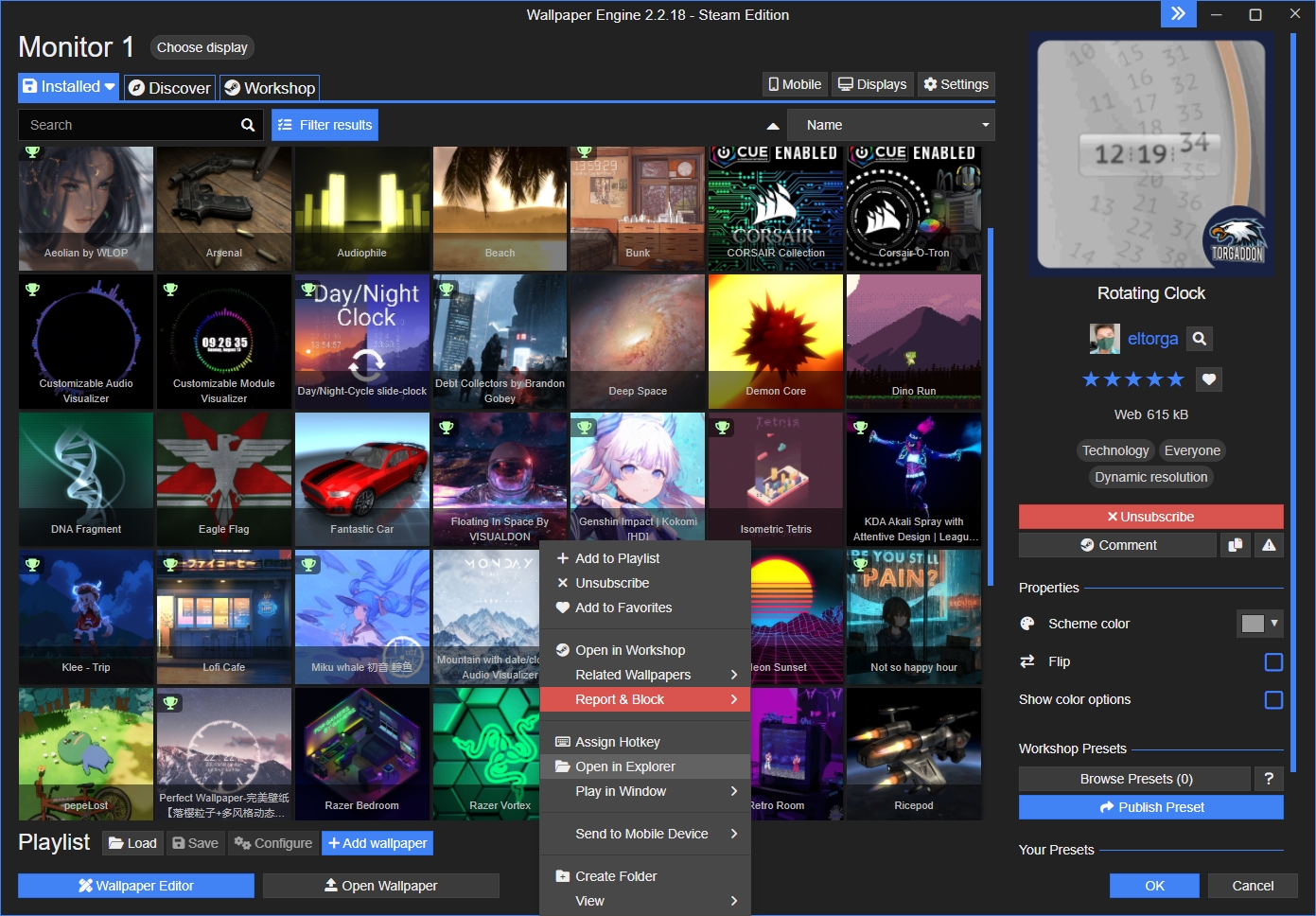The height and width of the screenshot is (916, 1316).
Task: Configure the playlist
Action: (273, 843)
